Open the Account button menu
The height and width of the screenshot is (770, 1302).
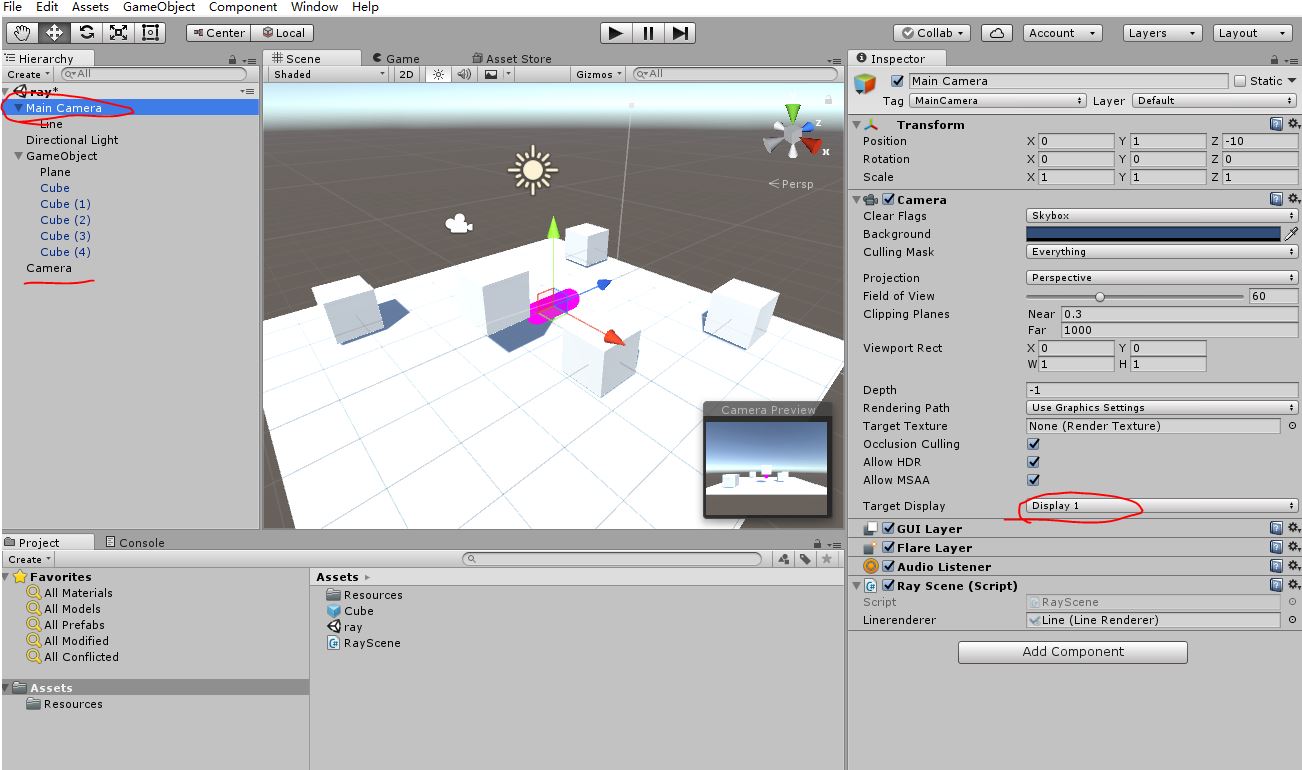click(1062, 33)
